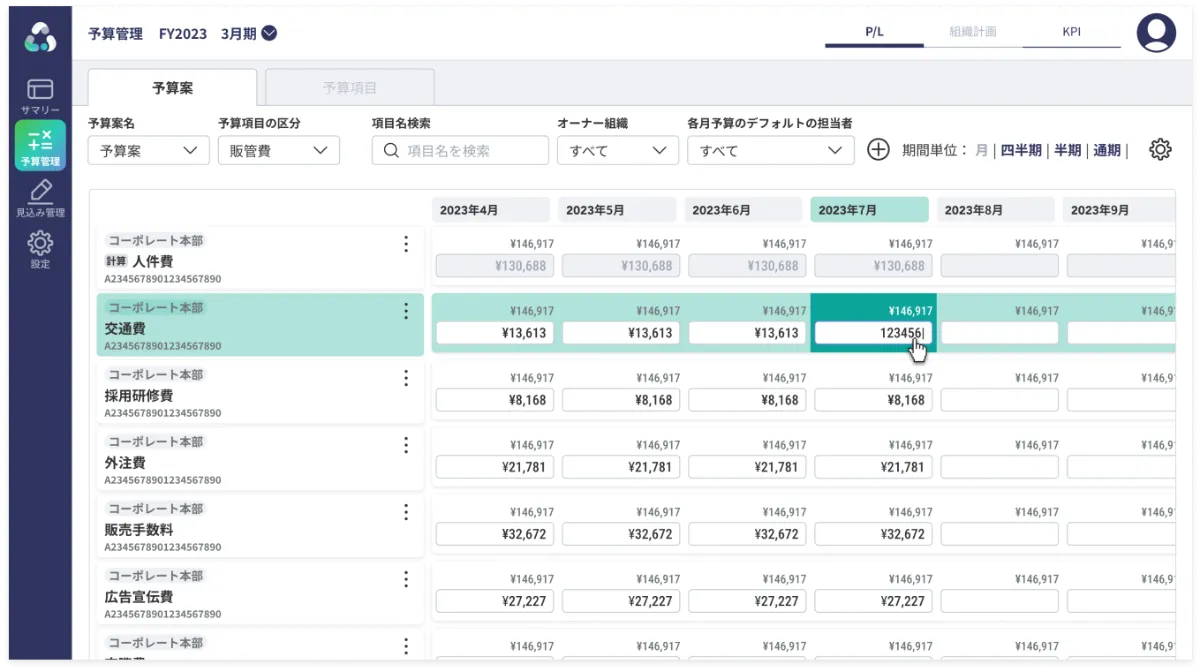Viewport: 1200px width, 670px height.
Task: Click the user profile avatar icon
Action: [1156, 33]
